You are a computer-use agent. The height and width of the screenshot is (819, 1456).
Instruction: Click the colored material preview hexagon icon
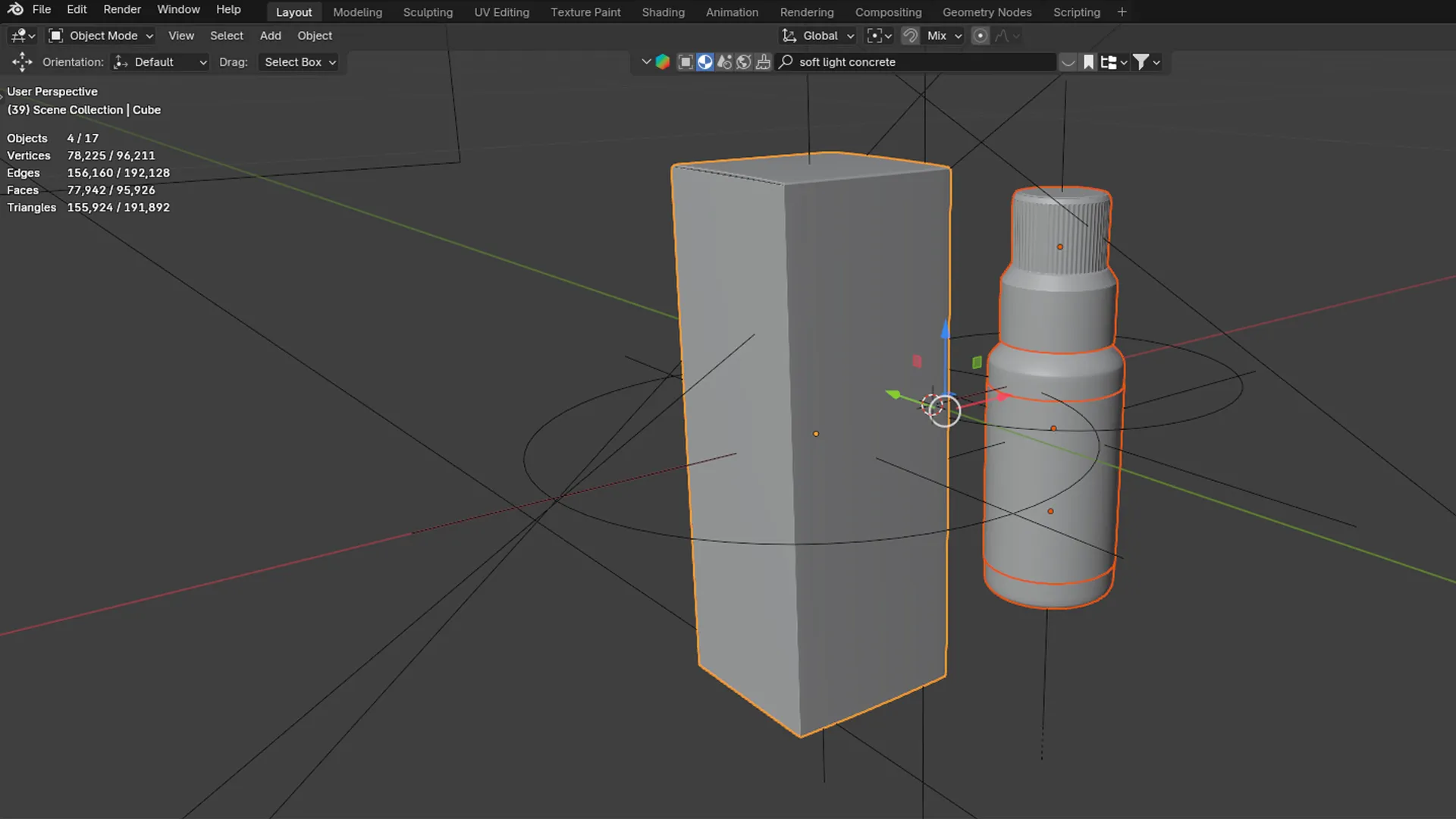click(661, 61)
